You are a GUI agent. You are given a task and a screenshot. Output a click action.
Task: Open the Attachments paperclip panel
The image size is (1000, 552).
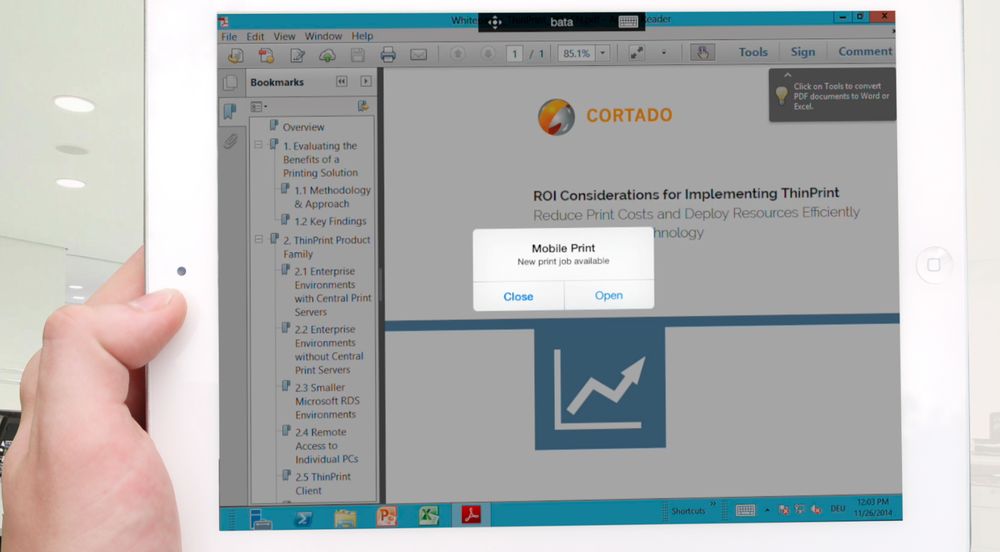point(230,140)
